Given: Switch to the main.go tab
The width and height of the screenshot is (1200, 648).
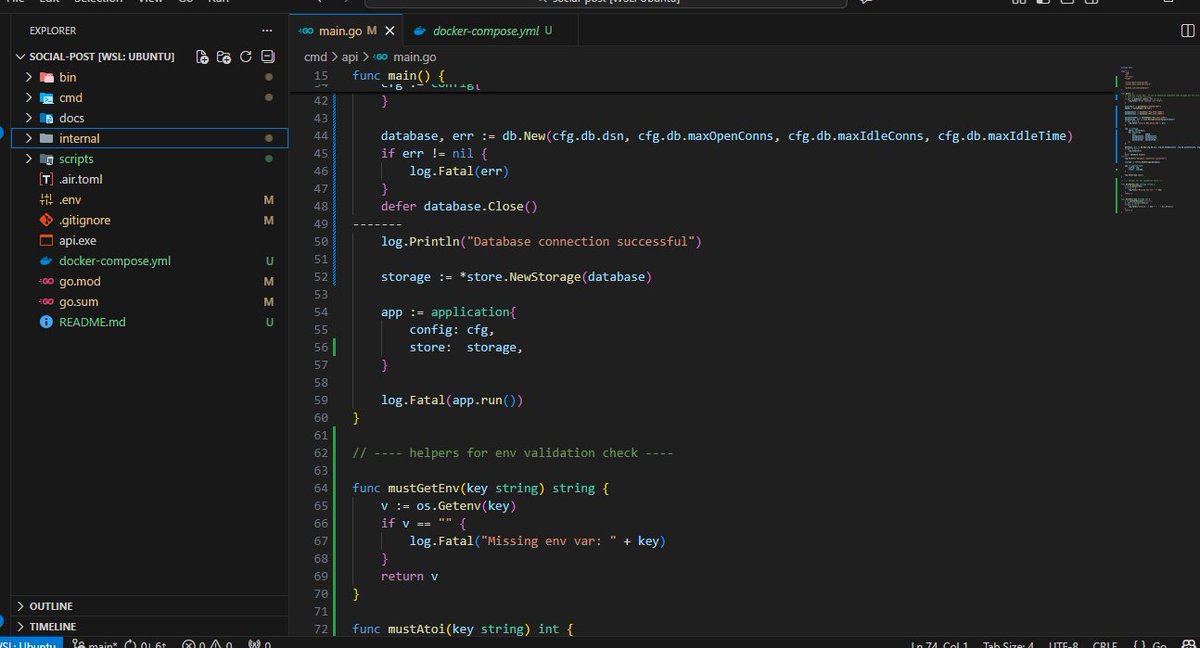Looking at the screenshot, I should pyautogui.click(x=346, y=31).
